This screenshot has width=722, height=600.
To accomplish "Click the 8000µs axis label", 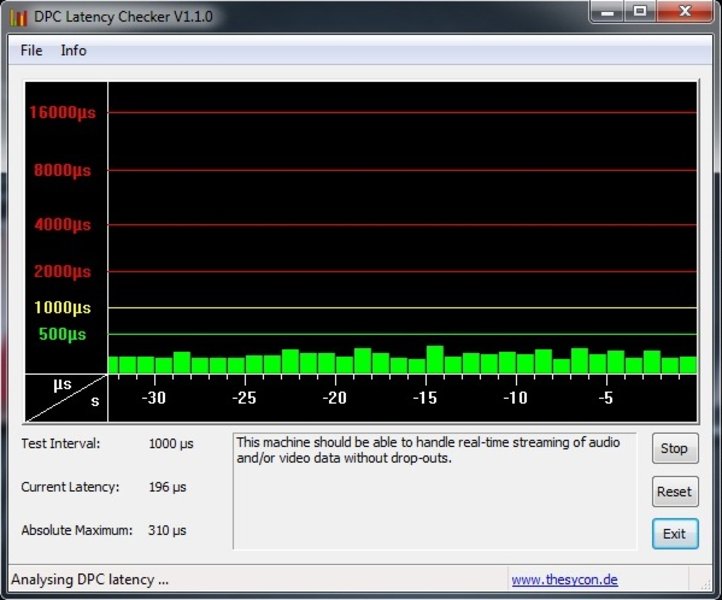I will 63,170.
